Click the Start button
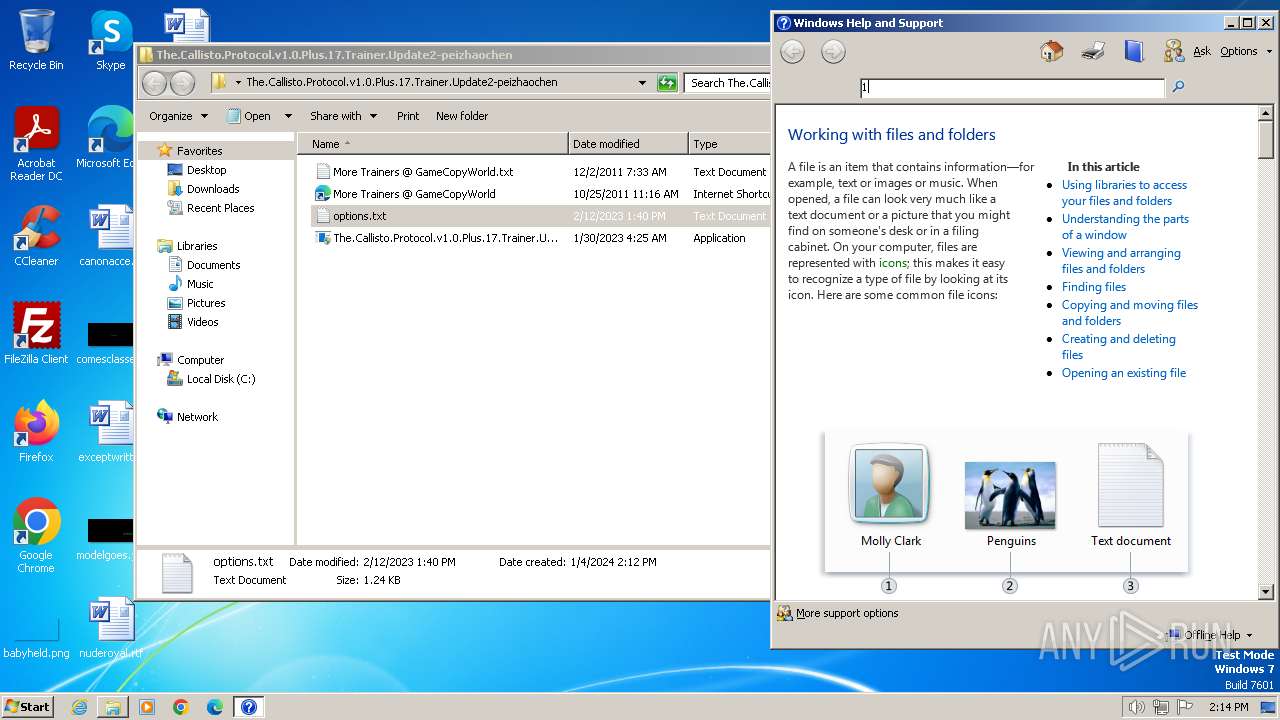The height and width of the screenshot is (720, 1280). click(27, 707)
